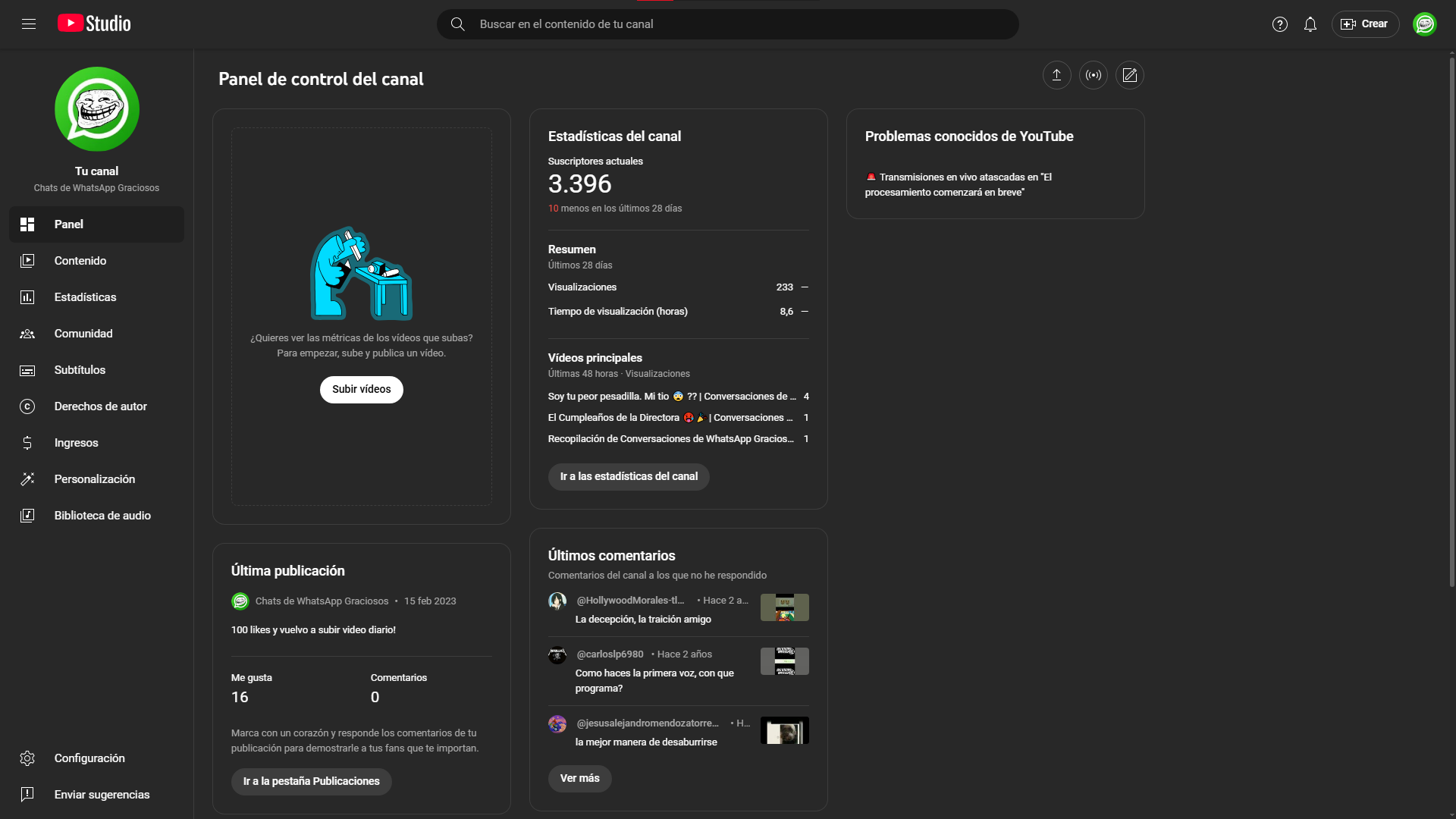The image size is (1456, 819).
Task: Open video 'Soy tu peor pesadilla. Mi tío'
Action: pos(672,397)
